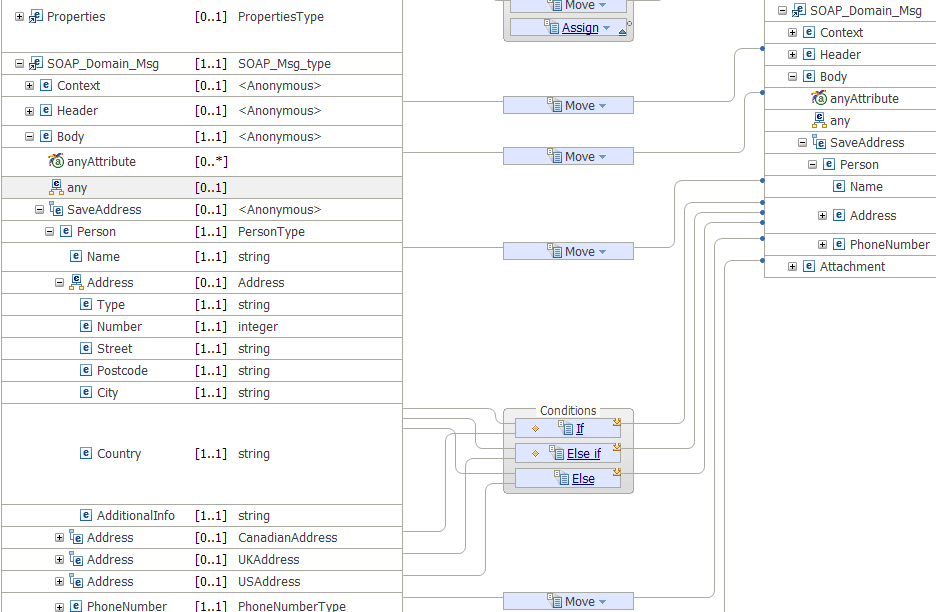Open the 'Else if' condition link
This screenshot has width=936, height=612.
coord(584,454)
